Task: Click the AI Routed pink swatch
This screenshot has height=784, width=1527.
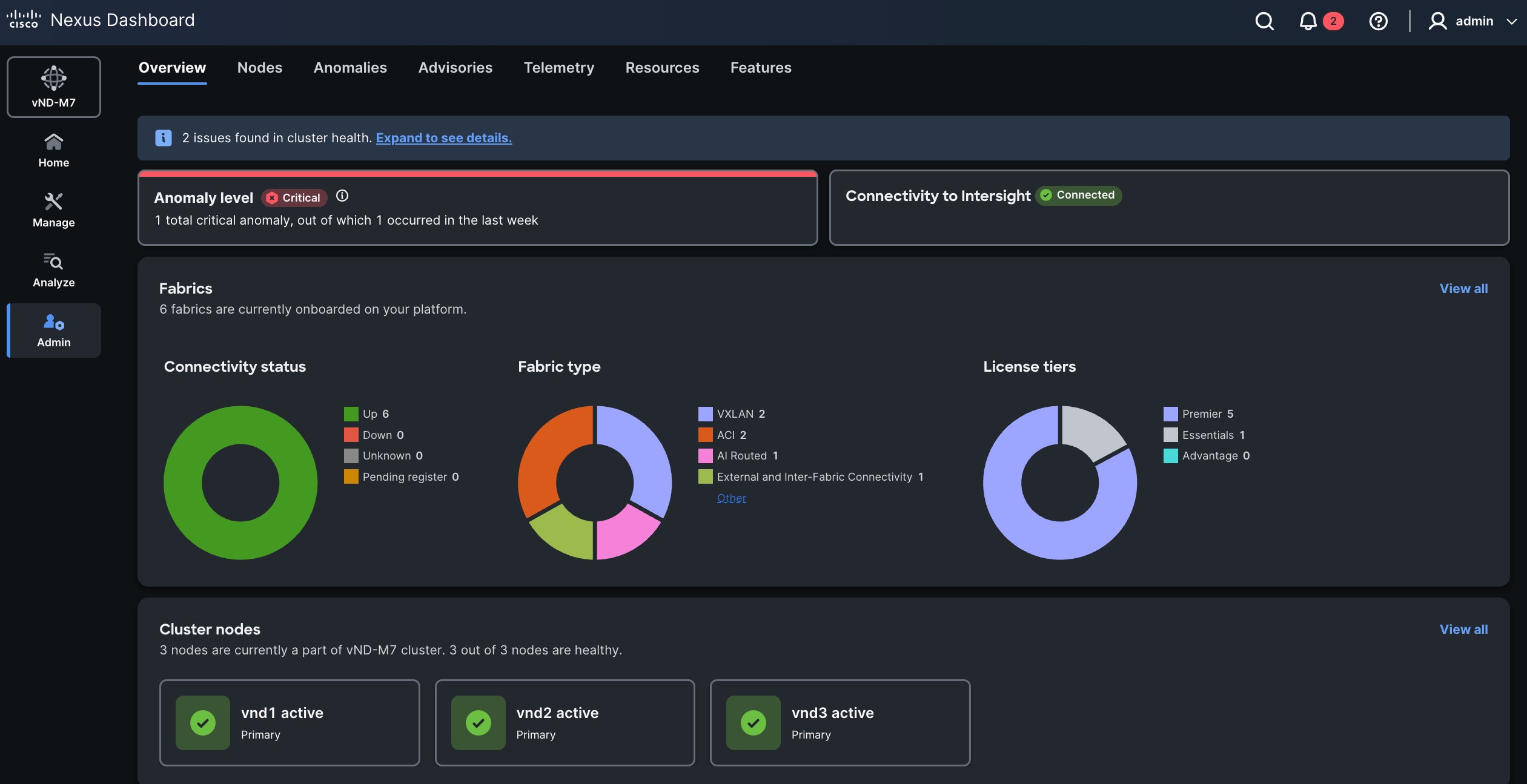Action: coord(706,456)
